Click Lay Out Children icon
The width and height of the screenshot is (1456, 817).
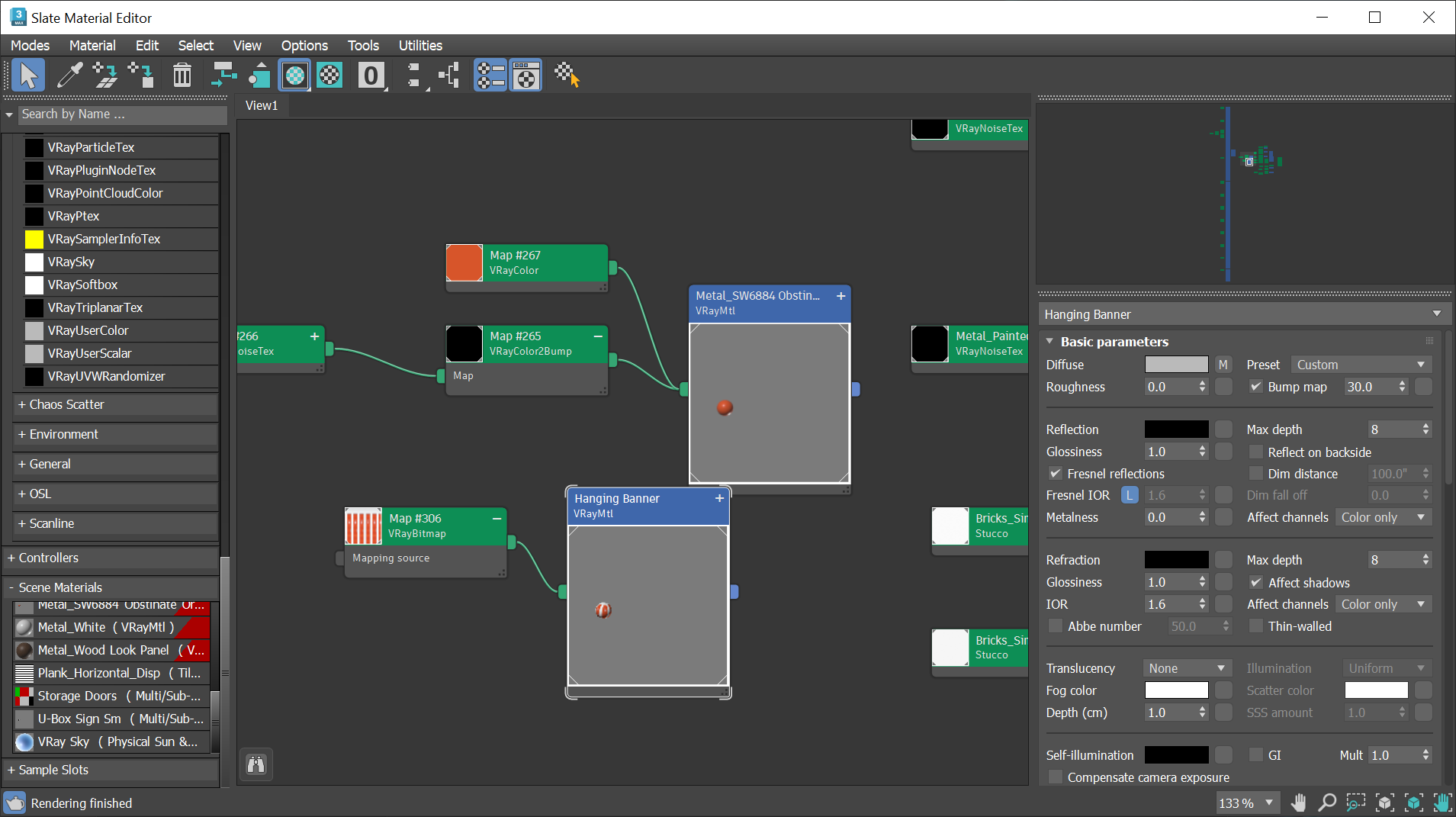tap(449, 76)
